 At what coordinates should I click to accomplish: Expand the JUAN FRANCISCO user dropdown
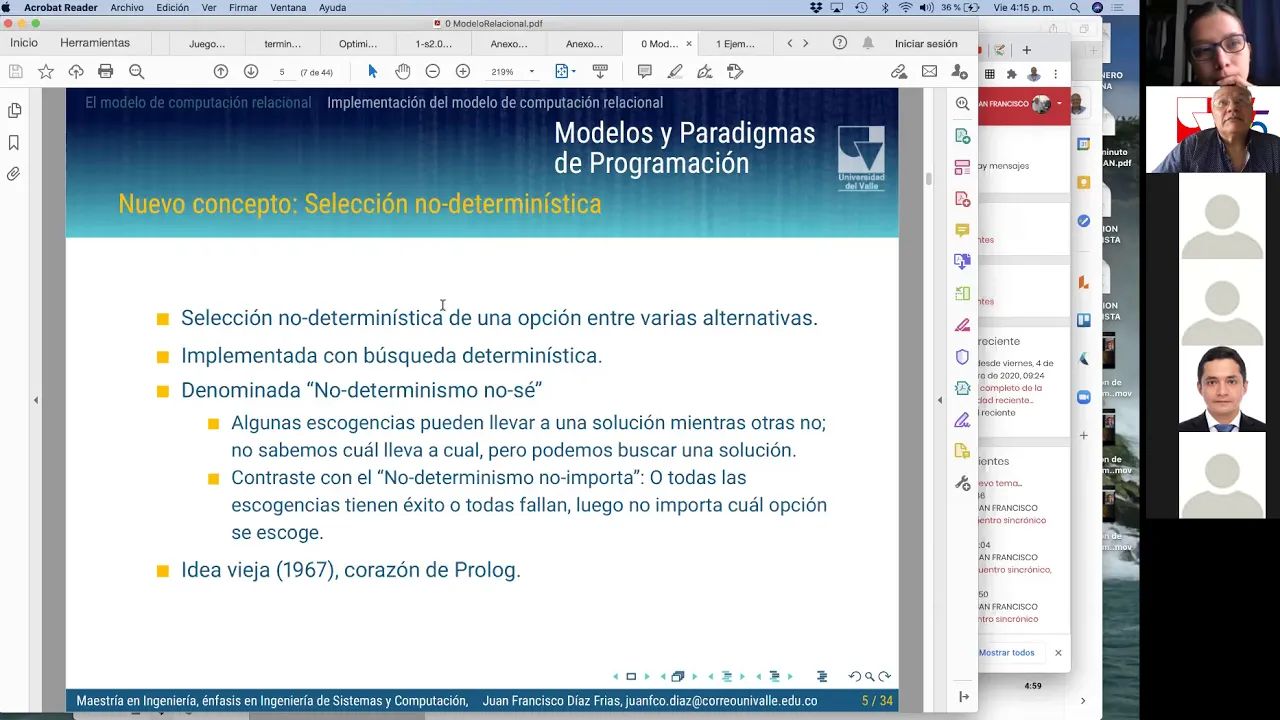tap(1059, 103)
